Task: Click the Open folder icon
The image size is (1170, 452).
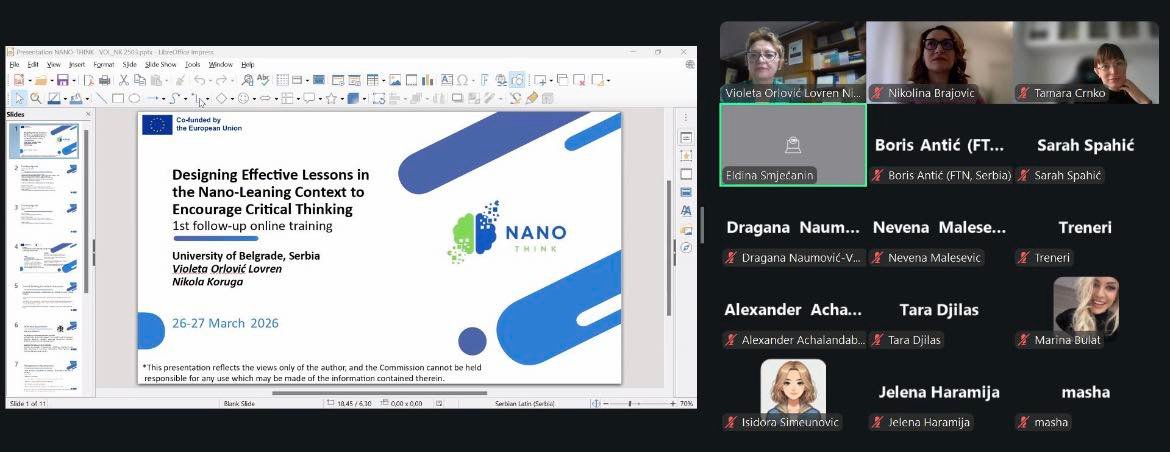Action: [41, 81]
